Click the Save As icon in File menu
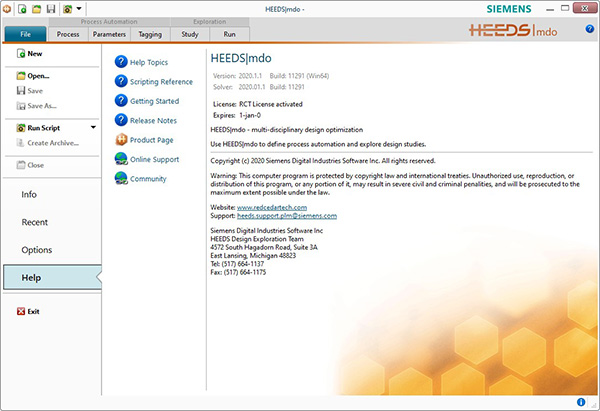Screen dimensions: 600x411 tap(21, 106)
